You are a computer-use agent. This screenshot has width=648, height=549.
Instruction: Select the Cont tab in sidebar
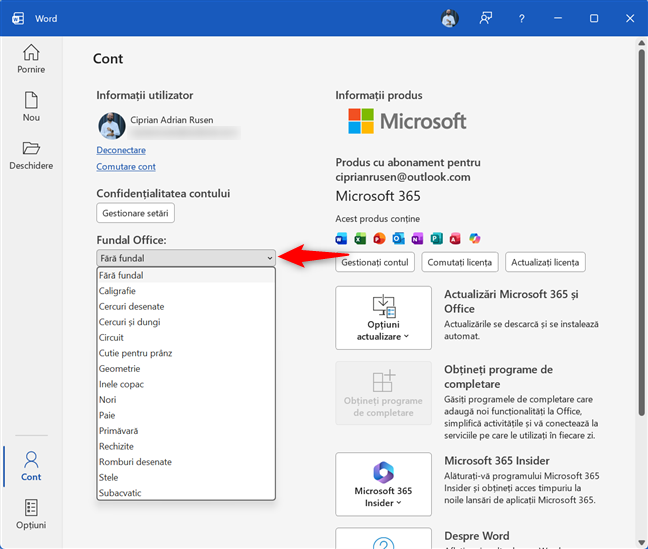tap(31, 466)
